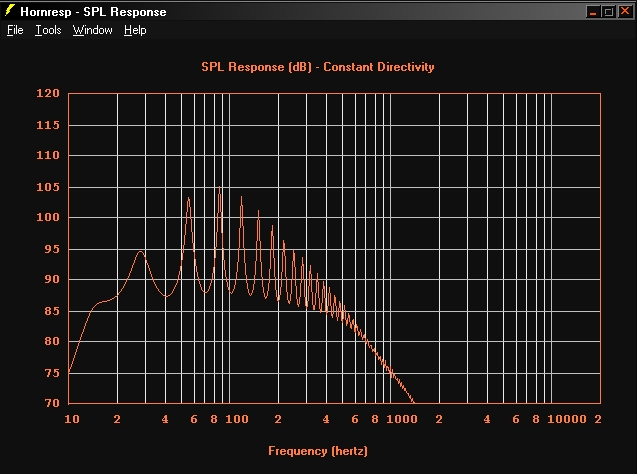Viewport: 637px width, 474px height.
Task: Click the 115 dB axis label
Action: tap(48, 125)
